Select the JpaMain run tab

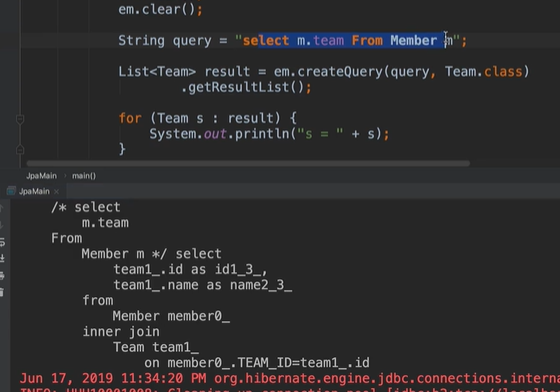pyautogui.click(x=34, y=191)
